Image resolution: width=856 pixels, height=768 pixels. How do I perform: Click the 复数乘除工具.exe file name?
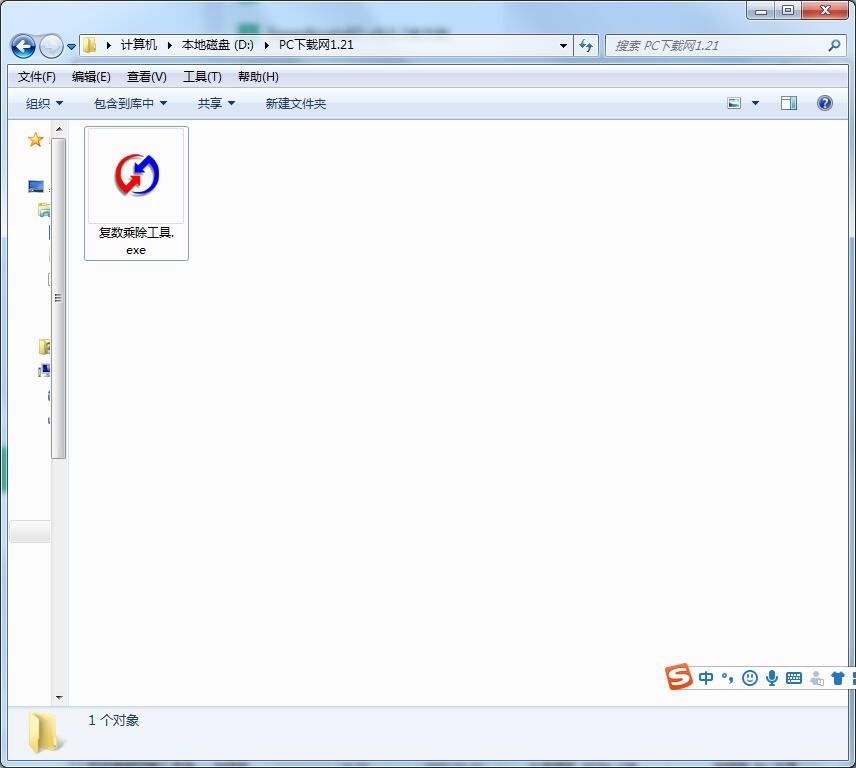tap(136, 241)
